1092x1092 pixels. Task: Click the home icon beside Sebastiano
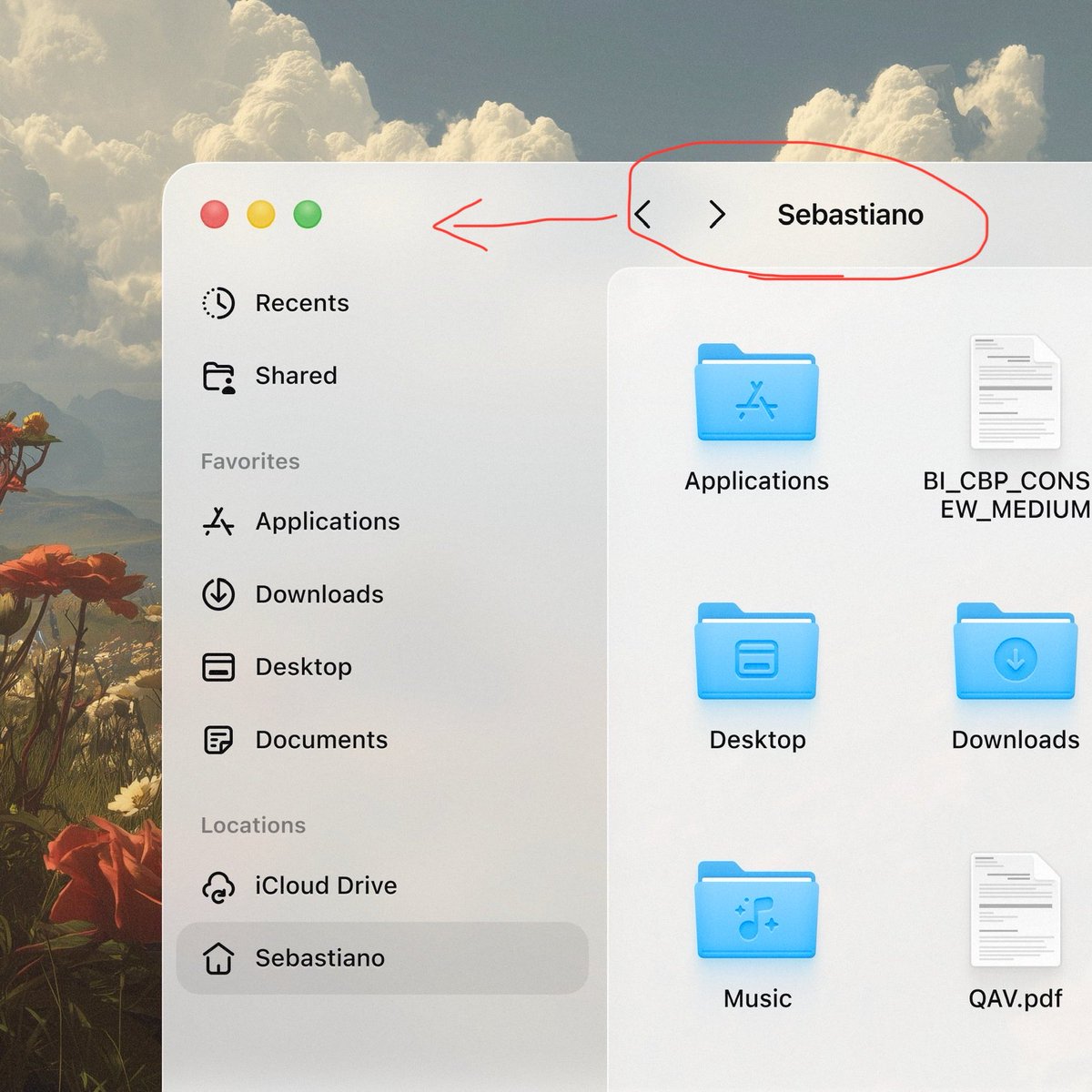218,958
